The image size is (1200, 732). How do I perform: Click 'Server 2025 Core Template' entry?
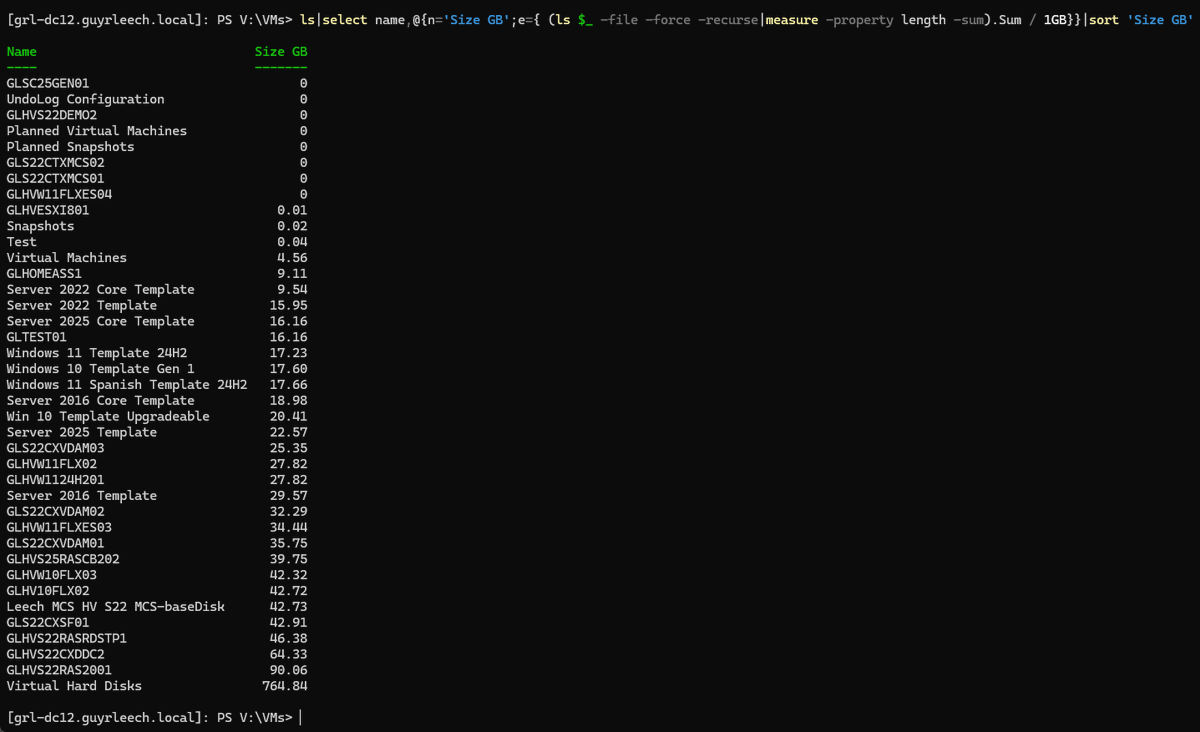point(100,321)
